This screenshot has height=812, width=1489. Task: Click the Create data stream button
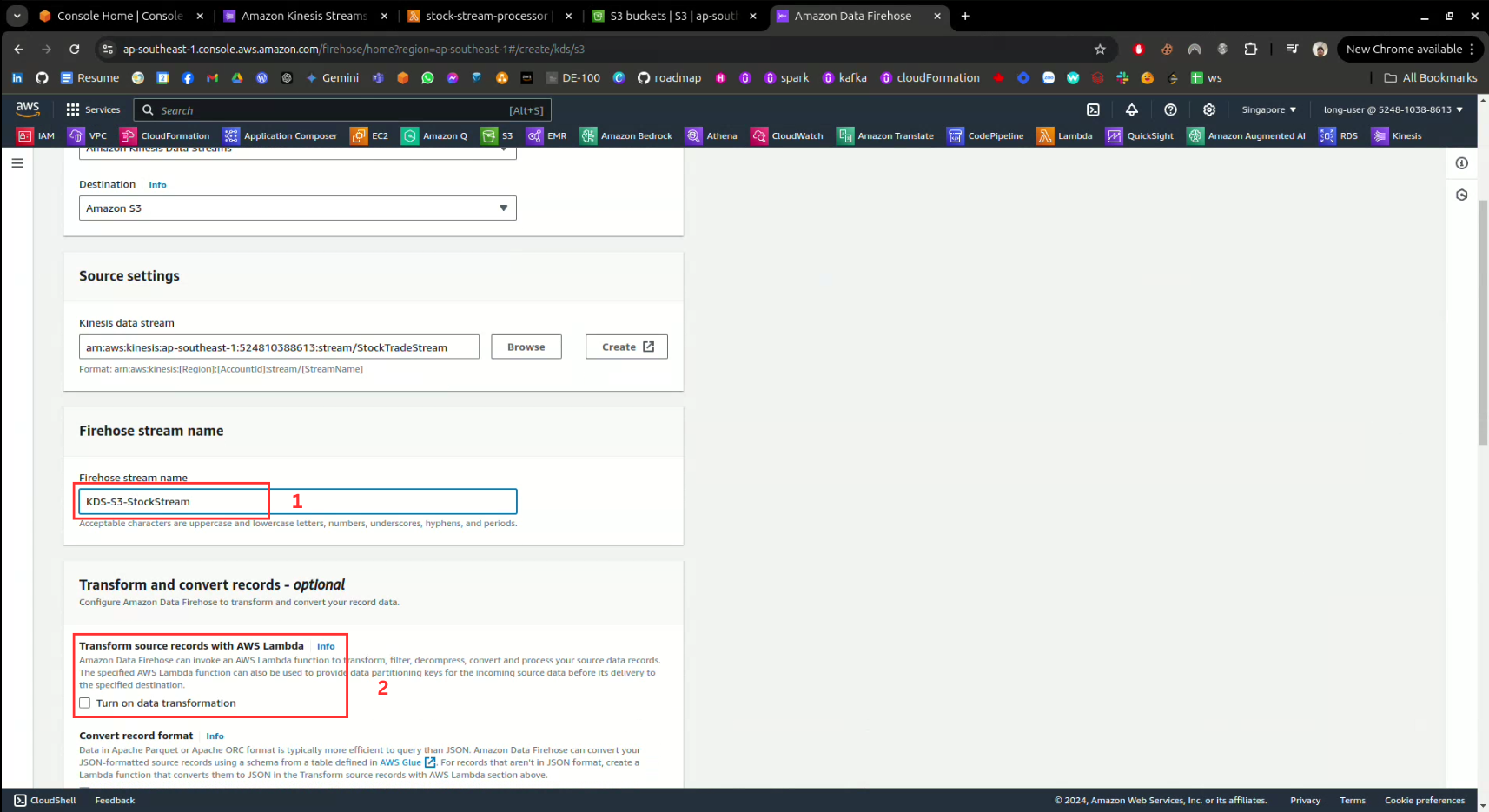[626, 347]
